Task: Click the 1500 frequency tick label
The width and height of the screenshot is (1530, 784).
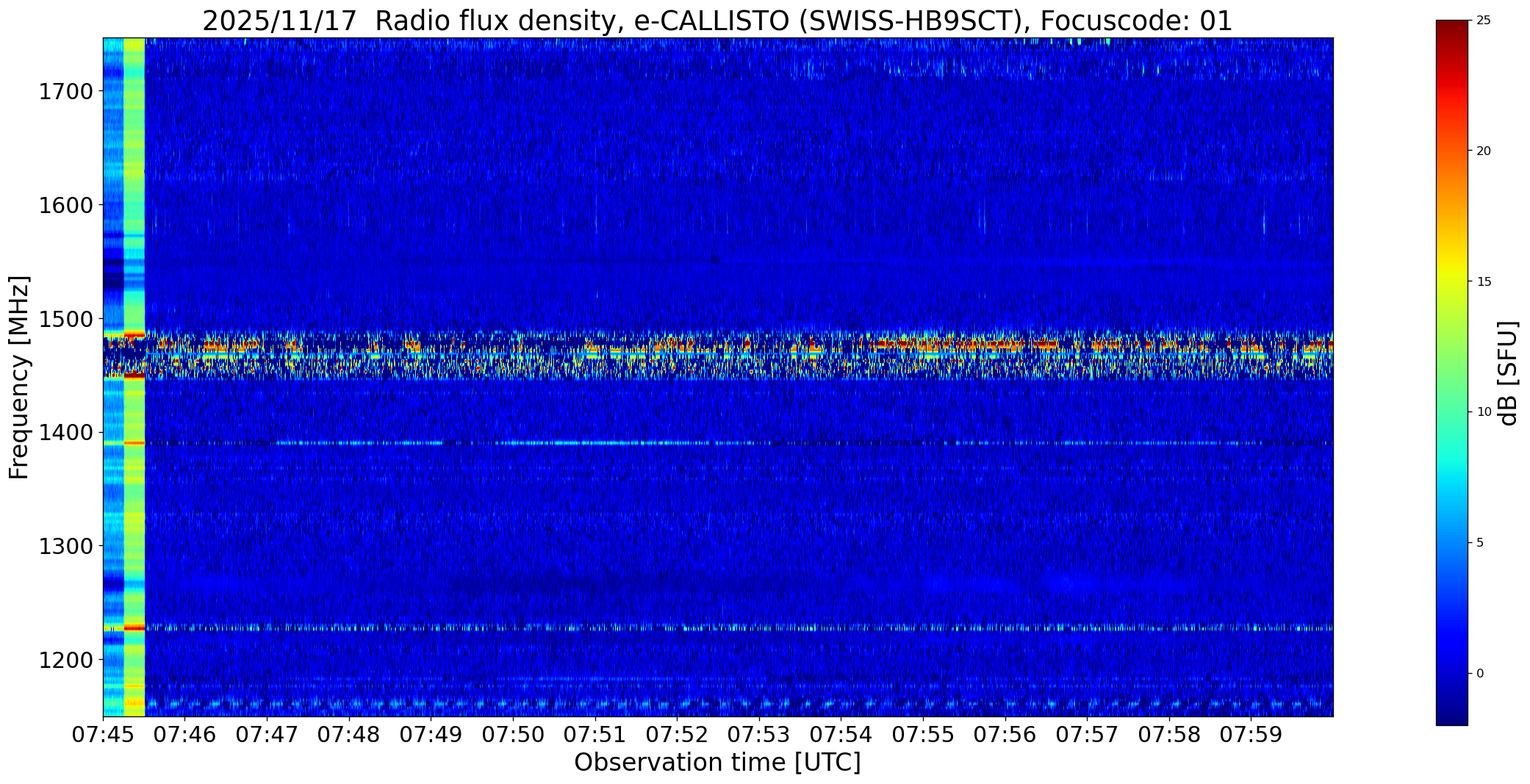Action: point(65,319)
